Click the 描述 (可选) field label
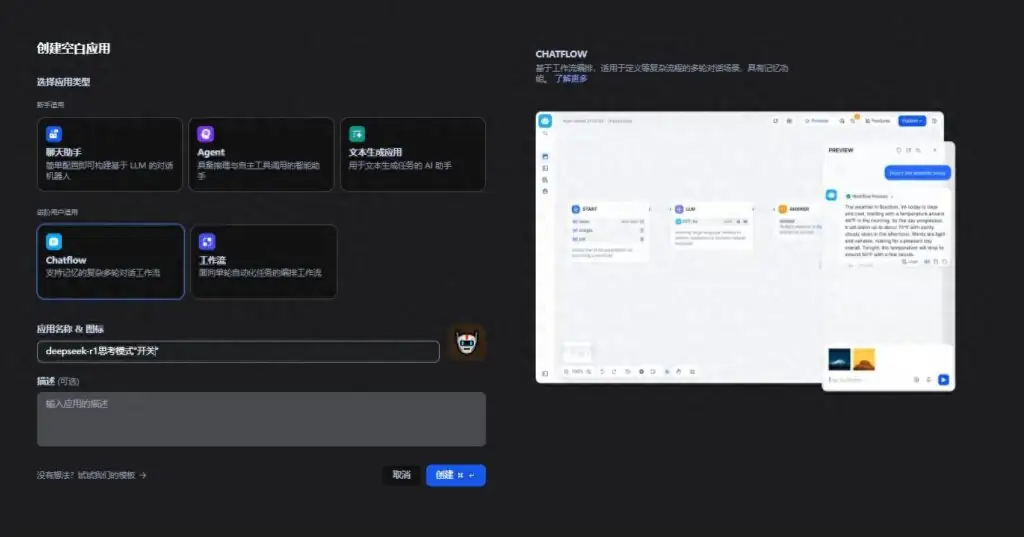 tap(58, 382)
